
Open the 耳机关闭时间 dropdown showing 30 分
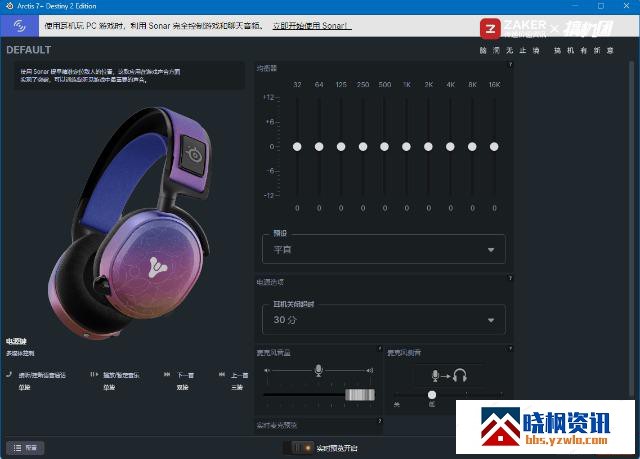point(384,320)
